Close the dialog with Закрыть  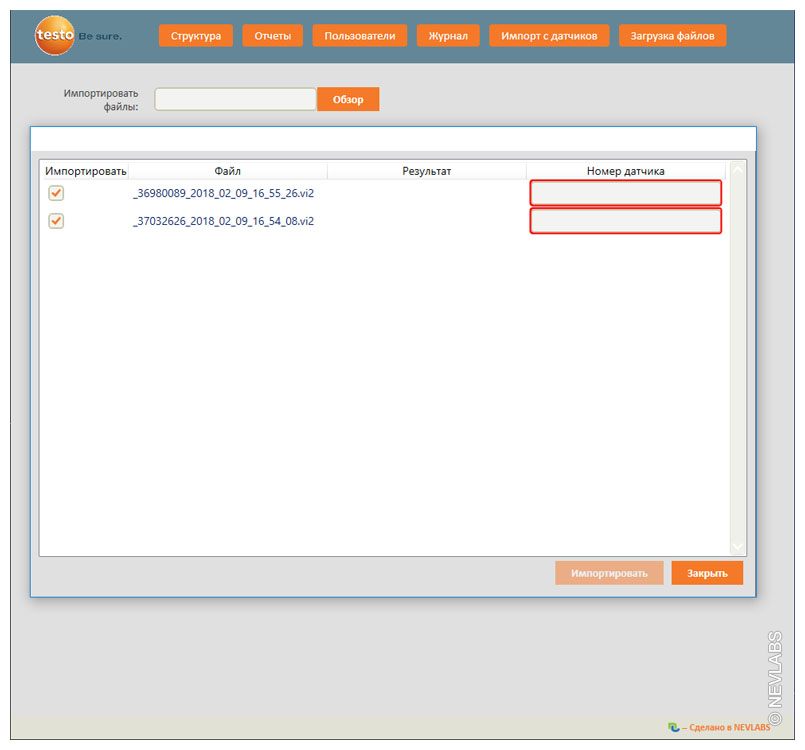tap(707, 573)
